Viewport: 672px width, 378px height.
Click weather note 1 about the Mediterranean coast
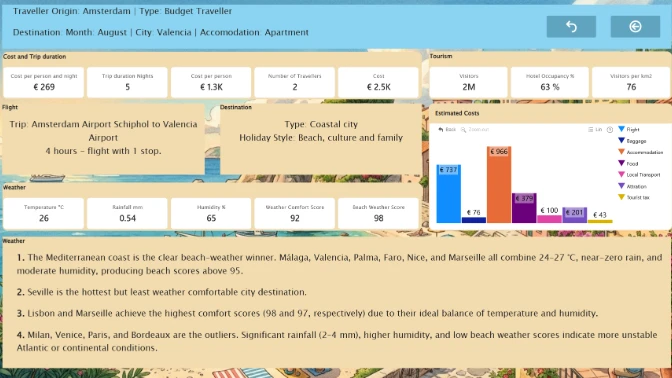click(x=339, y=264)
